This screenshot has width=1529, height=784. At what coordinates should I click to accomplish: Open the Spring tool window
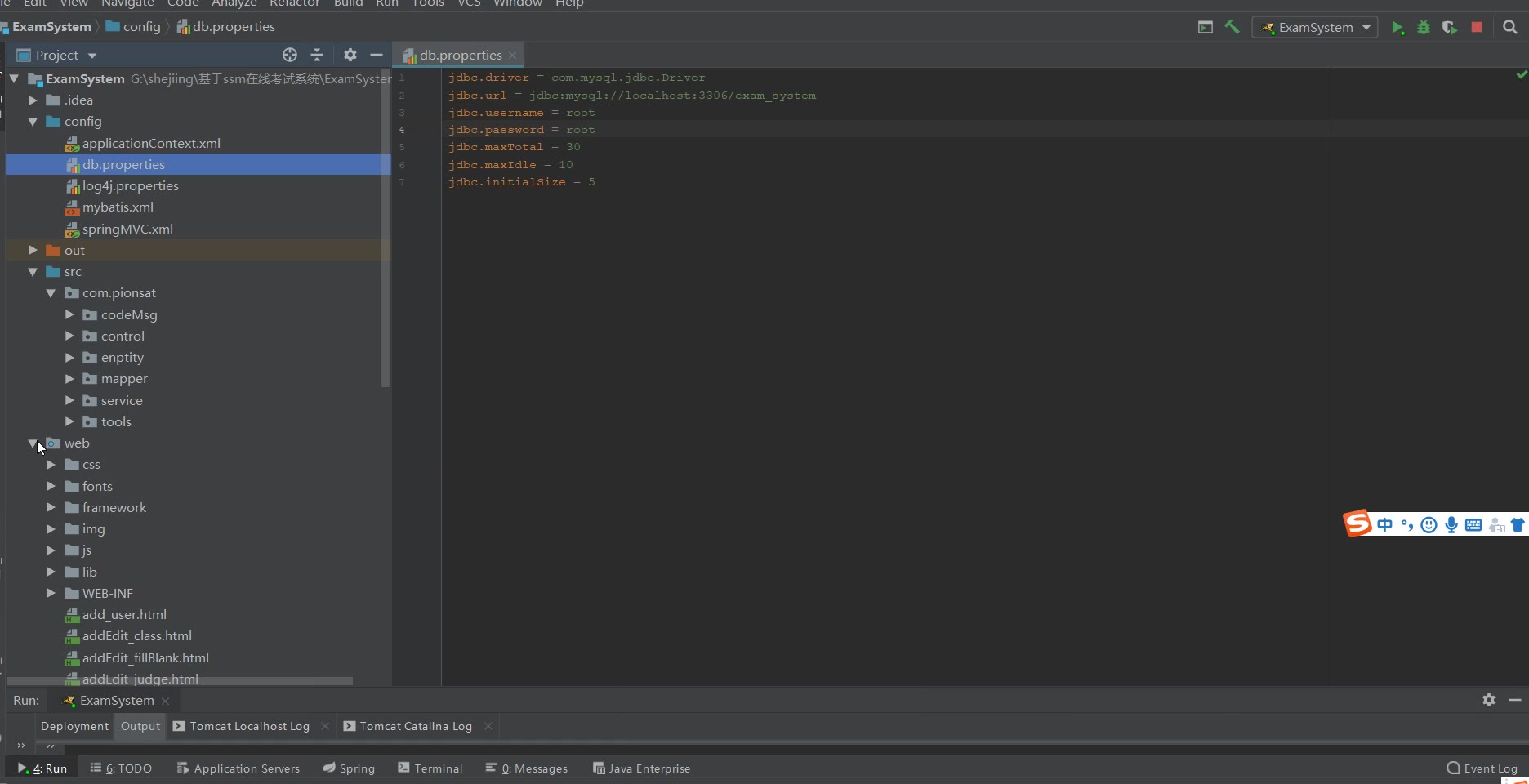pyautogui.click(x=349, y=768)
